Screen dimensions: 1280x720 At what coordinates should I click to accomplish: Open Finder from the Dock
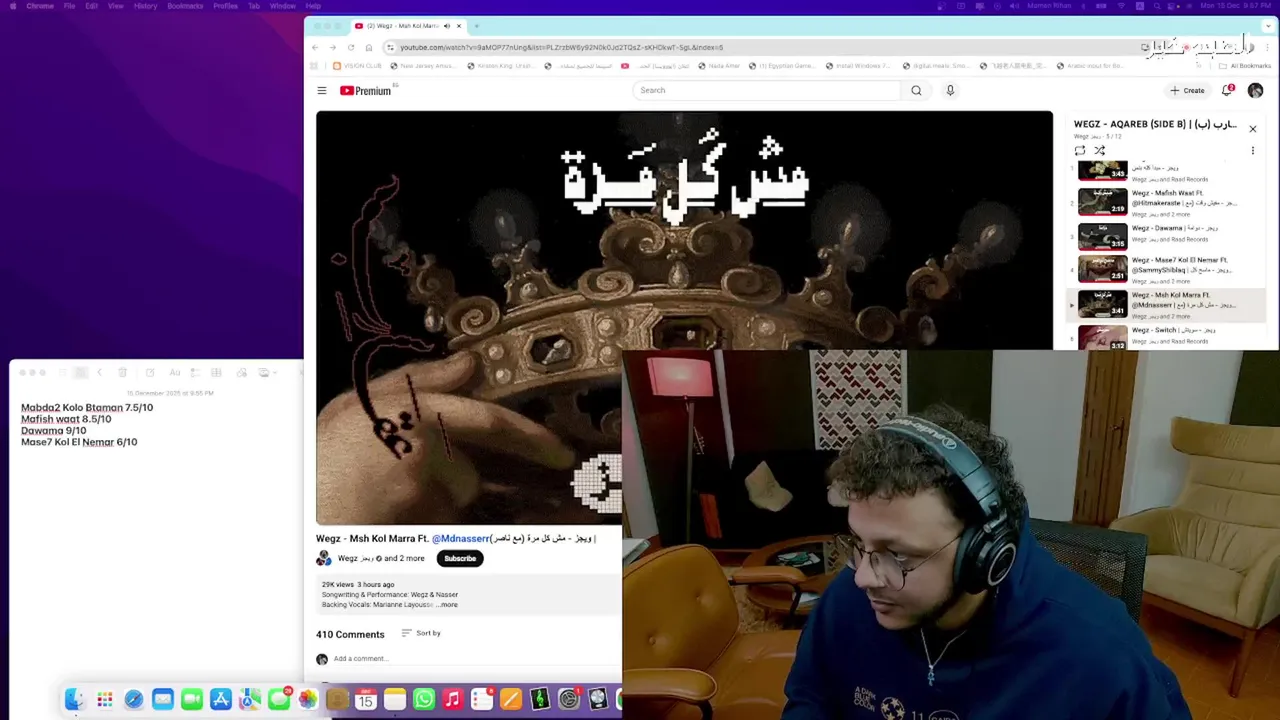tap(75, 699)
